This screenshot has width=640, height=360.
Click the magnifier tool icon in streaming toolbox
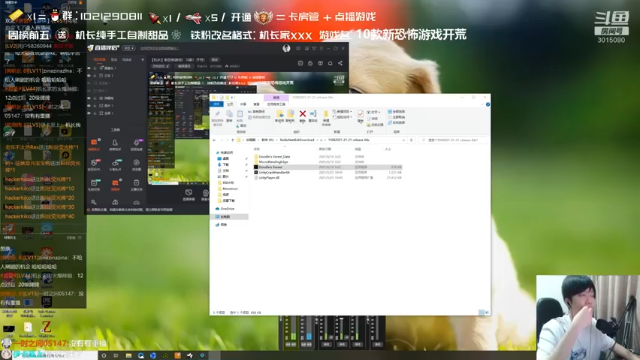tap(94, 202)
